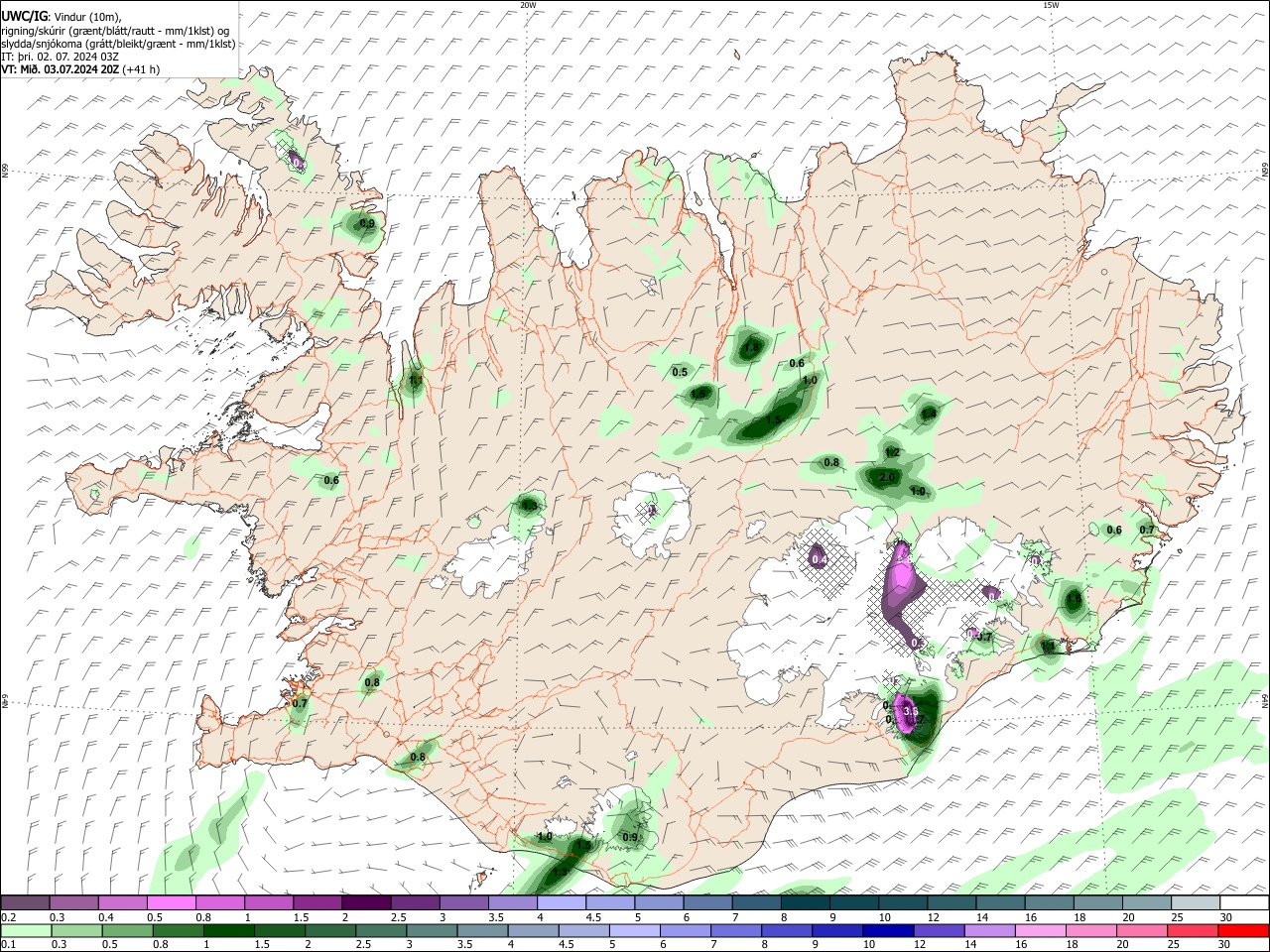
Task: Click the 0.4 value in the purple snow patch
Action: coord(820,560)
